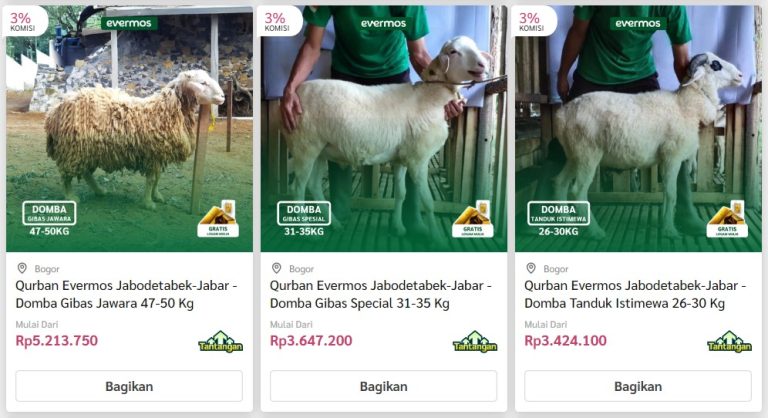Click Bagikan under Domba Gibas Special

click(x=384, y=386)
